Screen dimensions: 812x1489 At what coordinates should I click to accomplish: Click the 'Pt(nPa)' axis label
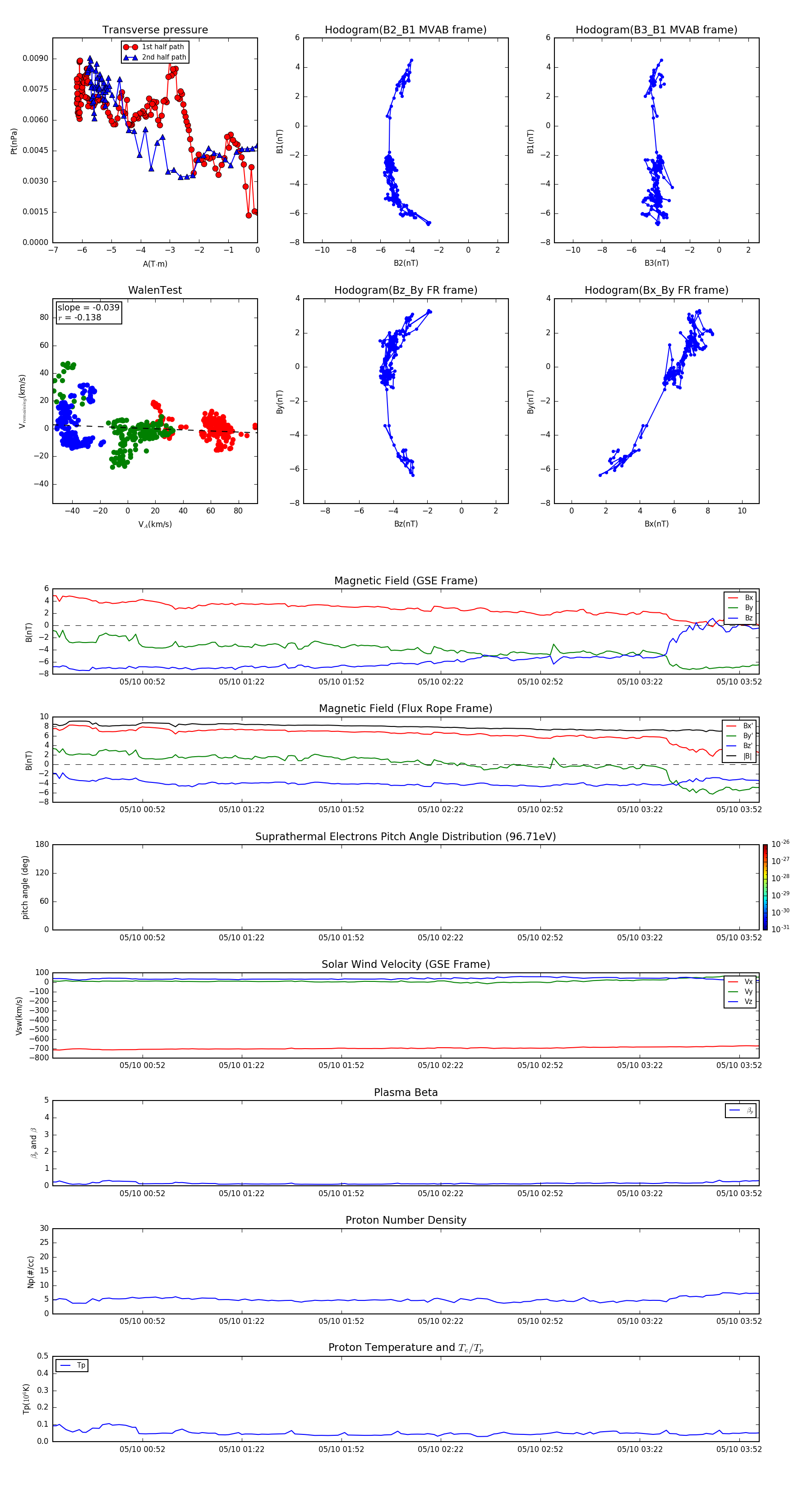pyautogui.click(x=14, y=141)
